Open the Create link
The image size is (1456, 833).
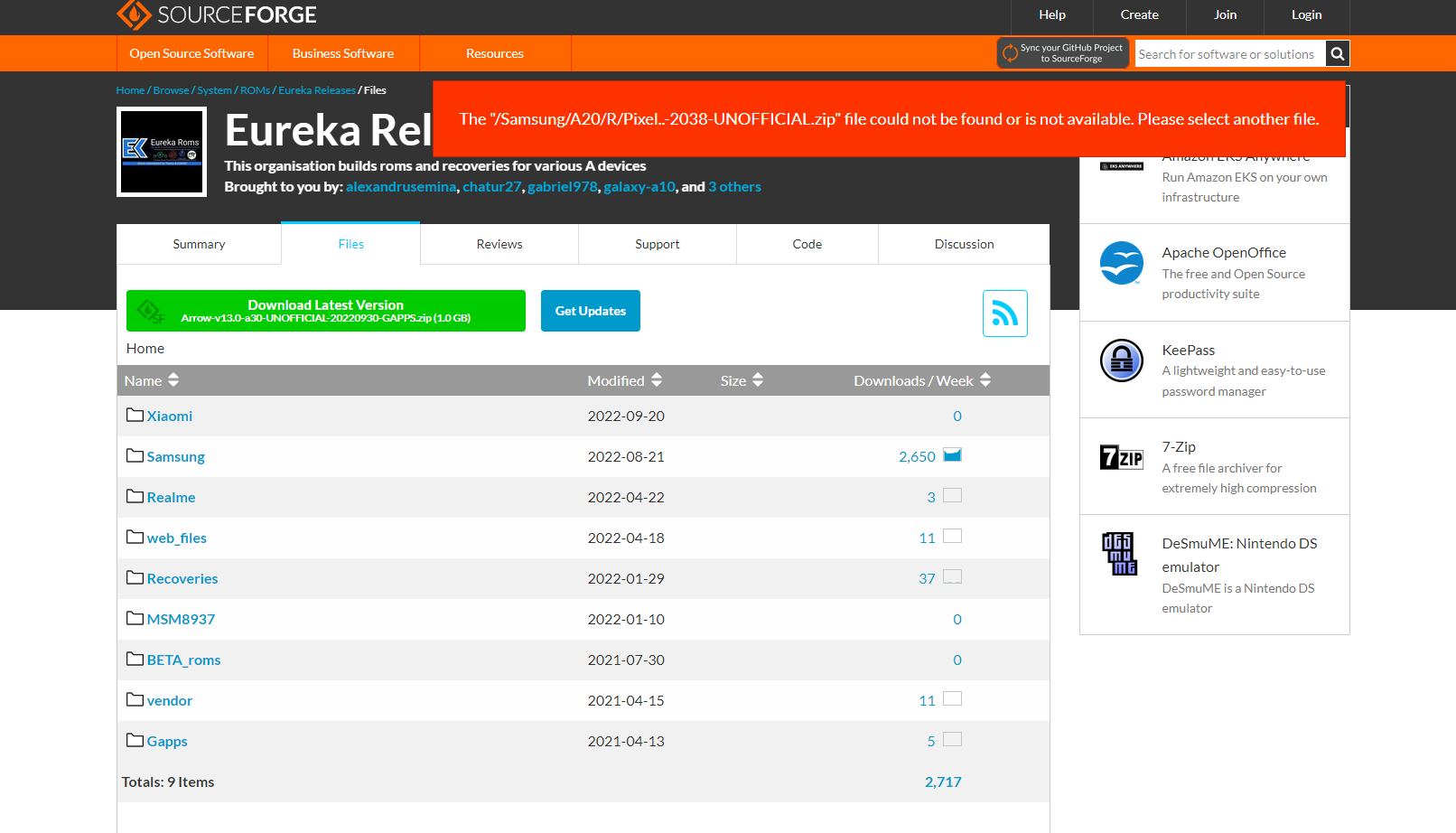[1140, 14]
